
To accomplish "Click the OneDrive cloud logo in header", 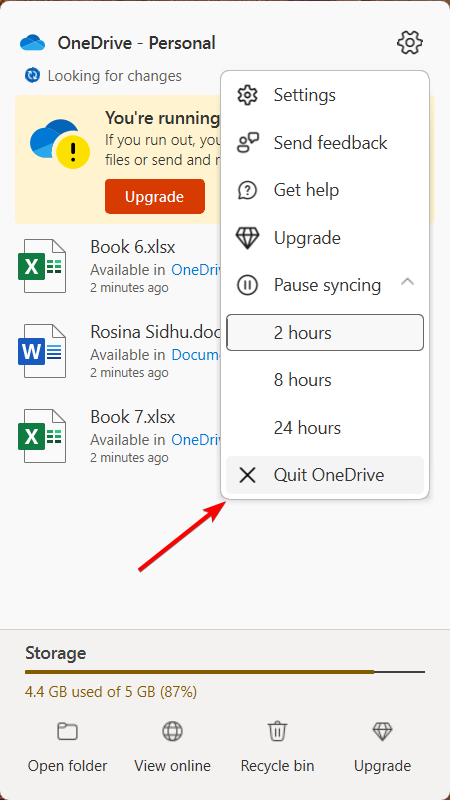I will pyautogui.click(x=33, y=43).
